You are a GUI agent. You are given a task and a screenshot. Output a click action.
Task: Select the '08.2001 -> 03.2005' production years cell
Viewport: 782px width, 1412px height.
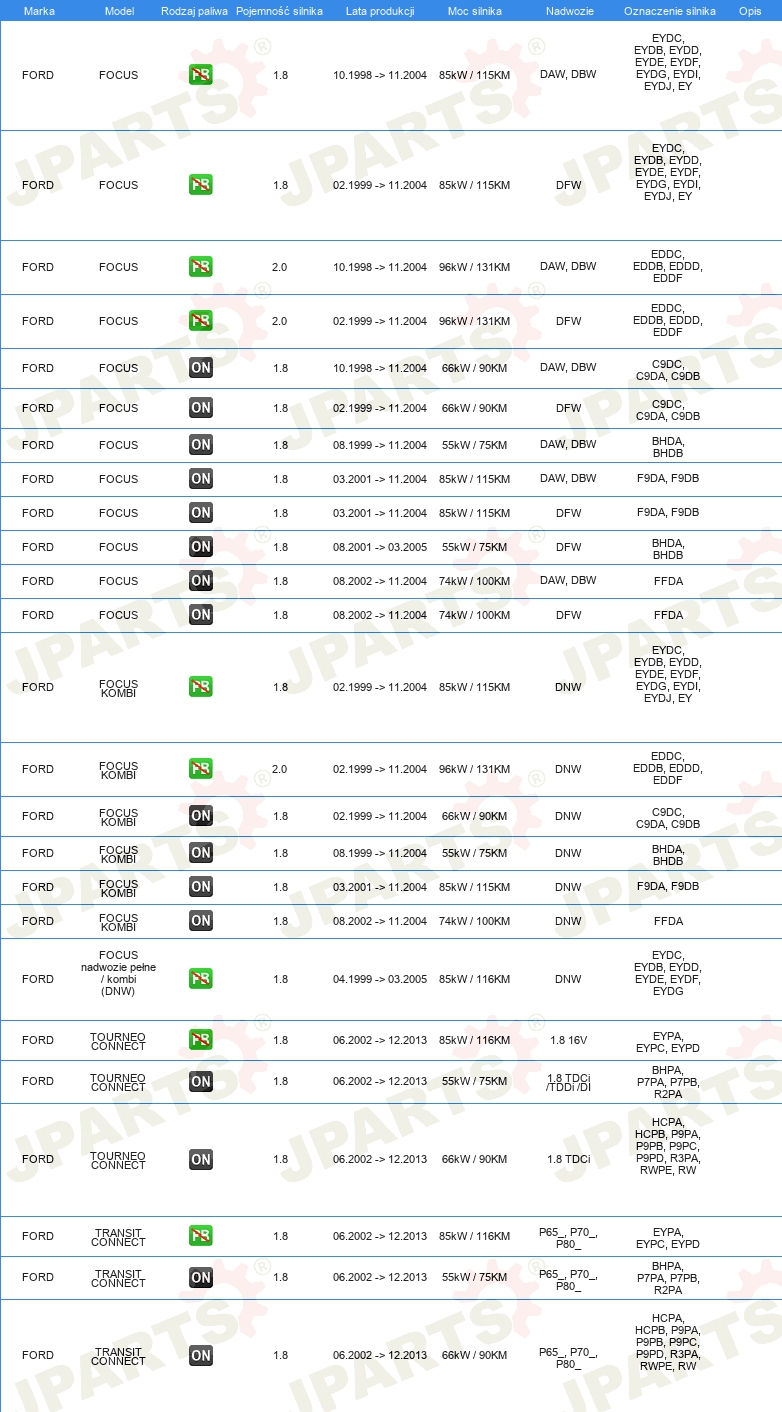point(380,547)
